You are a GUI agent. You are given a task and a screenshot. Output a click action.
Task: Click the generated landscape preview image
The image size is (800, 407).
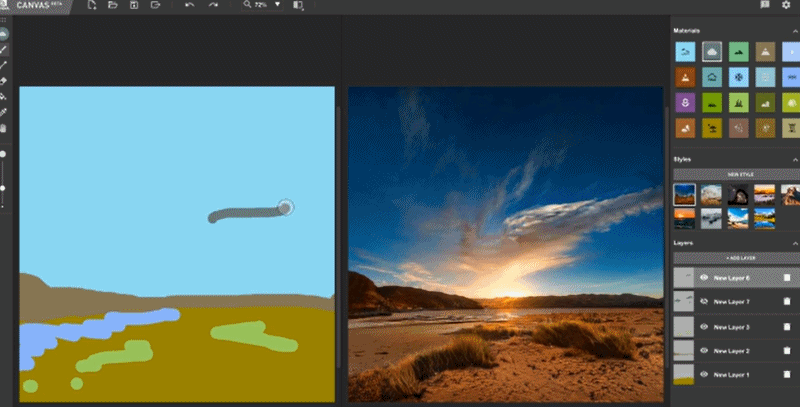pos(506,244)
